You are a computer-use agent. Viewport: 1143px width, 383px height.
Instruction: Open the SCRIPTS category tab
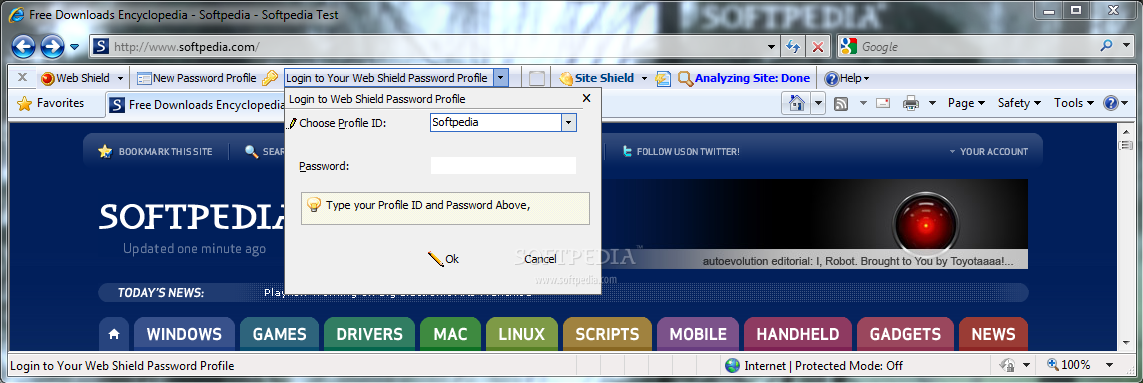coord(607,335)
